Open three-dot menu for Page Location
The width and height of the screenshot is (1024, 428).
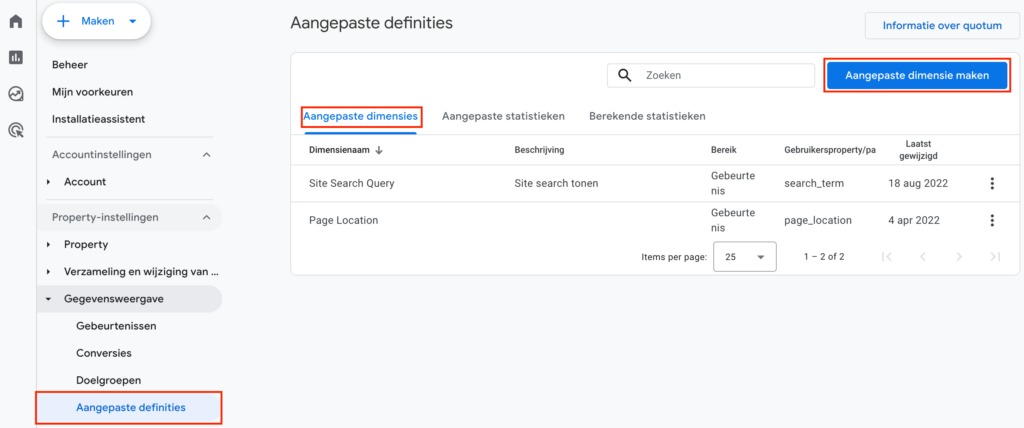(992, 220)
